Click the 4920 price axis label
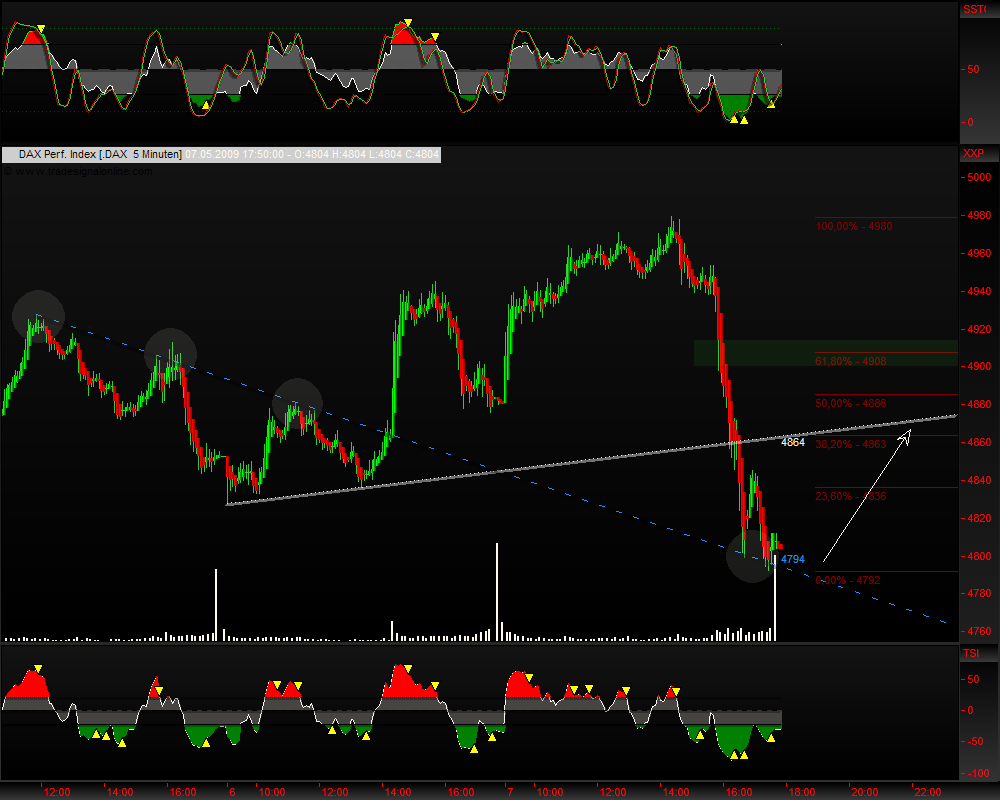1000x800 pixels. pyautogui.click(x=979, y=329)
